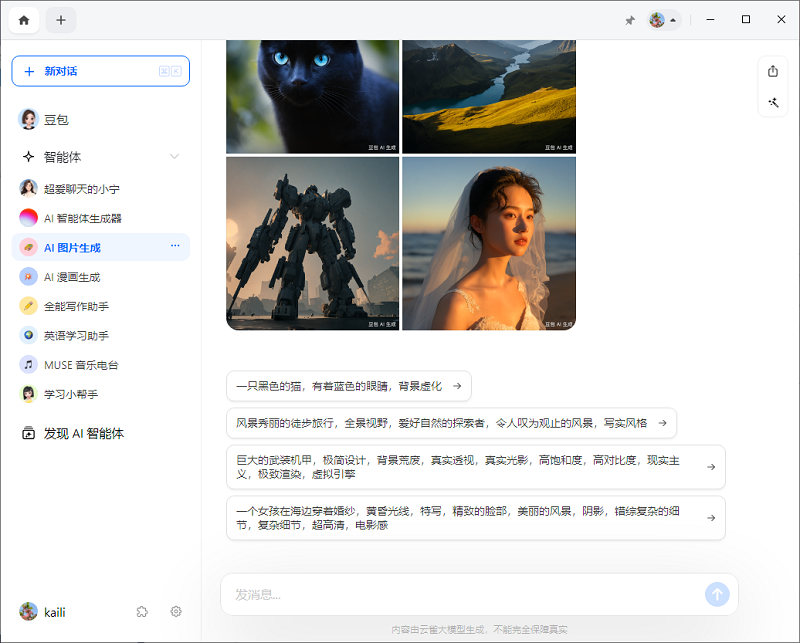Open the home tab icon
800x643 pixels.
(x=24, y=20)
